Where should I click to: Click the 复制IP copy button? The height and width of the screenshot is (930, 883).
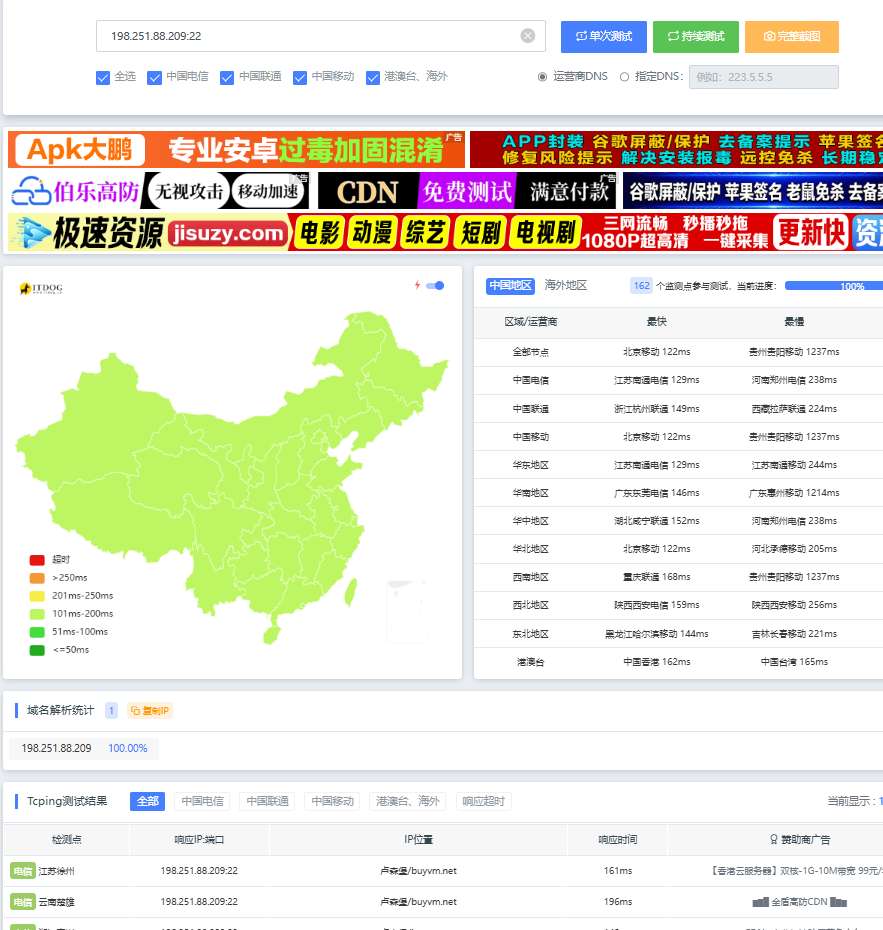click(150, 711)
